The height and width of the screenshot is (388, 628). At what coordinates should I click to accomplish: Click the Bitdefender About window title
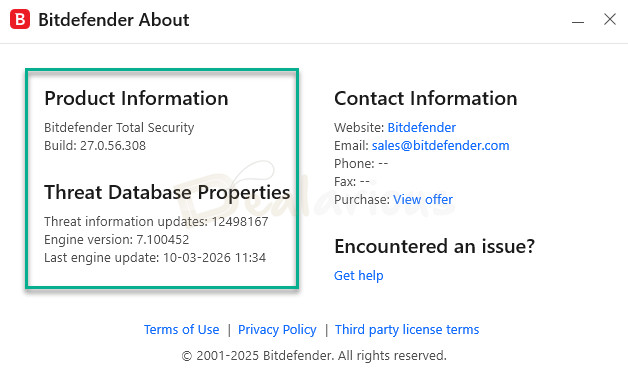pos(114,20)
